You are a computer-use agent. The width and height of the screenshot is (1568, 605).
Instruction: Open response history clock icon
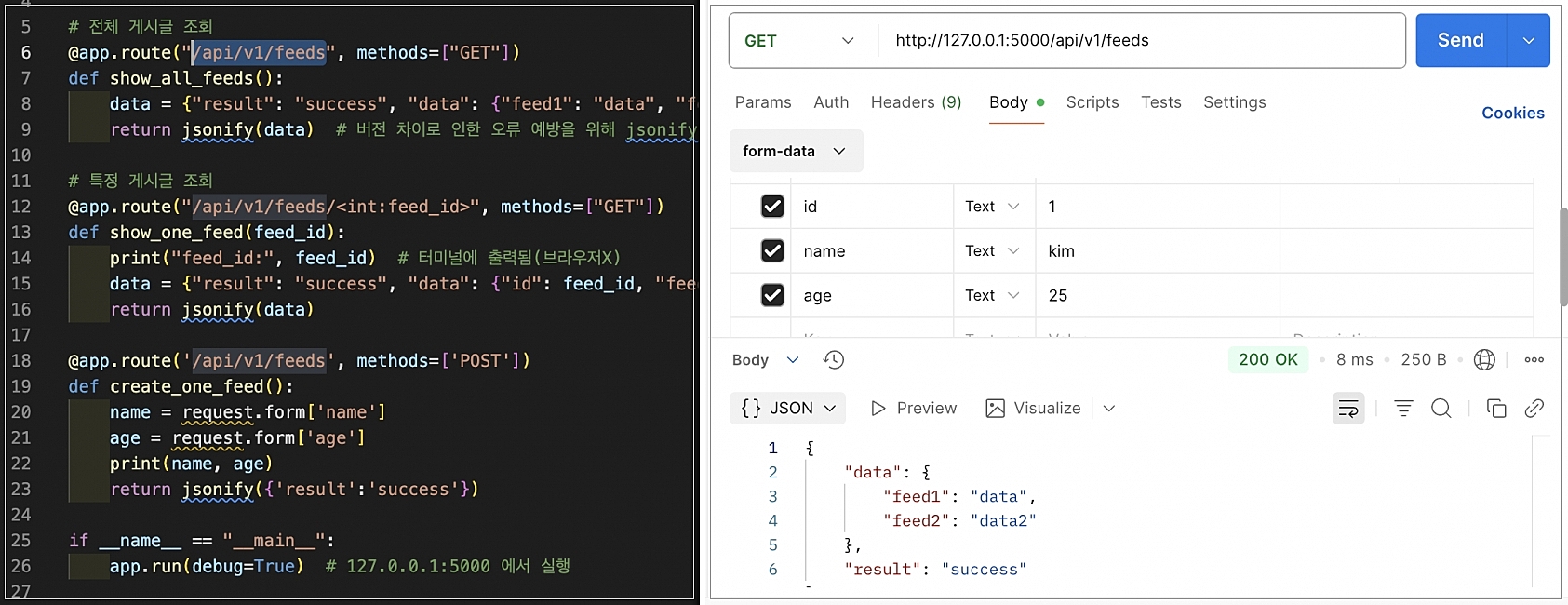pyautogui.click(x=834, y=359)
